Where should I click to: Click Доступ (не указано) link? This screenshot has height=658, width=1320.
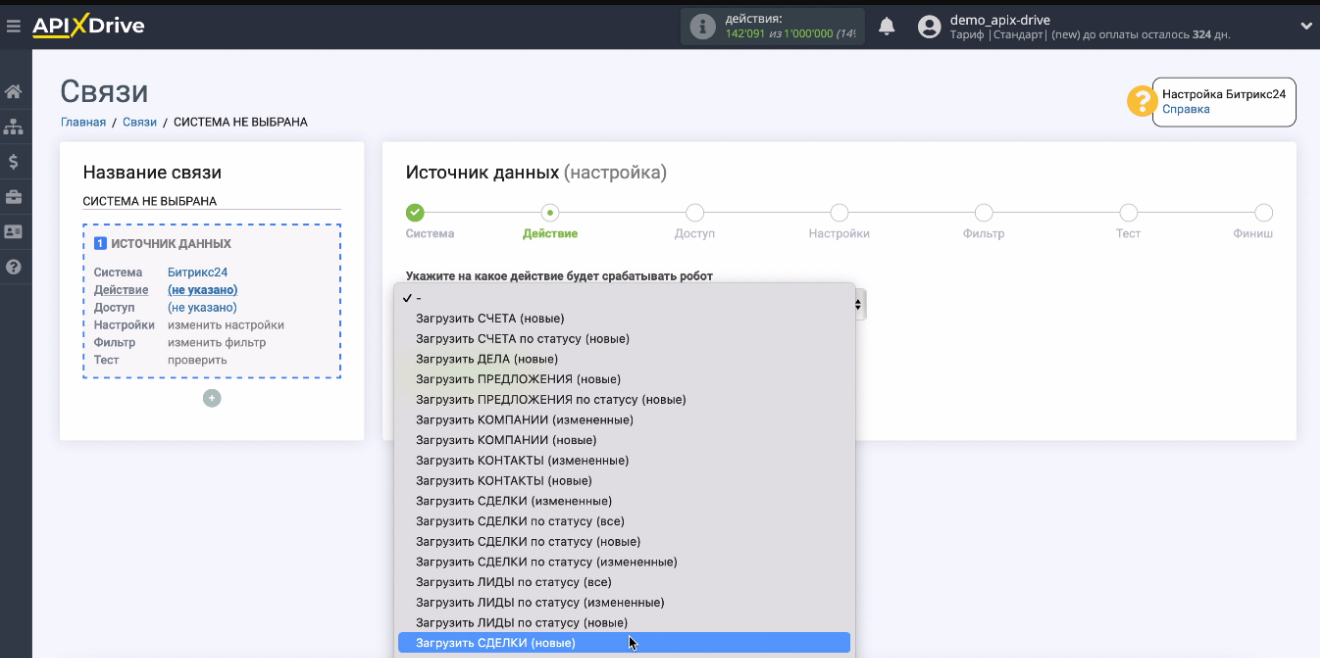(x=202, y=307)
